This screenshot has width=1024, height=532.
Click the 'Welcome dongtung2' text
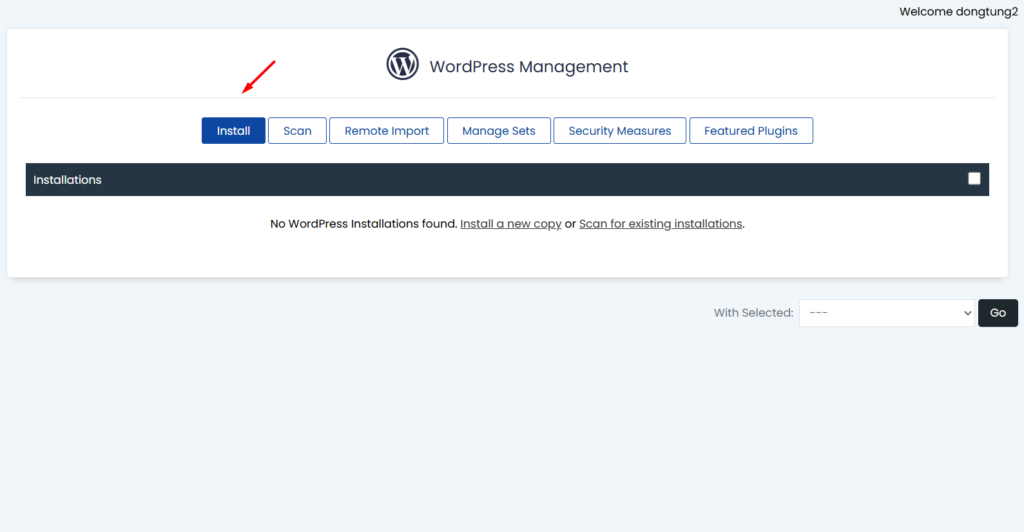tap(958, 12)
